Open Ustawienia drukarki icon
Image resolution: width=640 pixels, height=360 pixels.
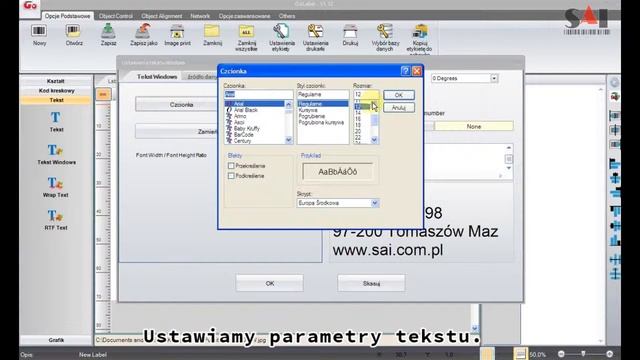(x=316, y=31)
